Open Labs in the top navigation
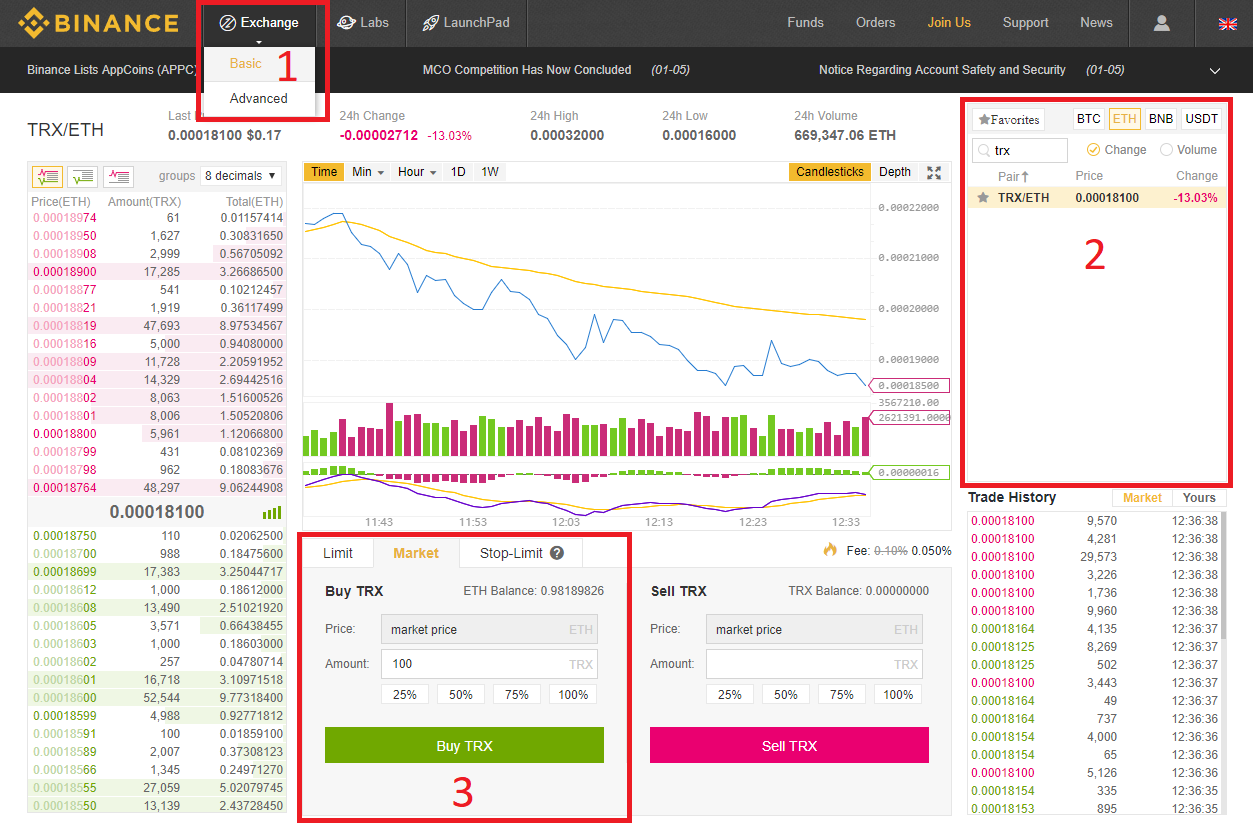 363,22
